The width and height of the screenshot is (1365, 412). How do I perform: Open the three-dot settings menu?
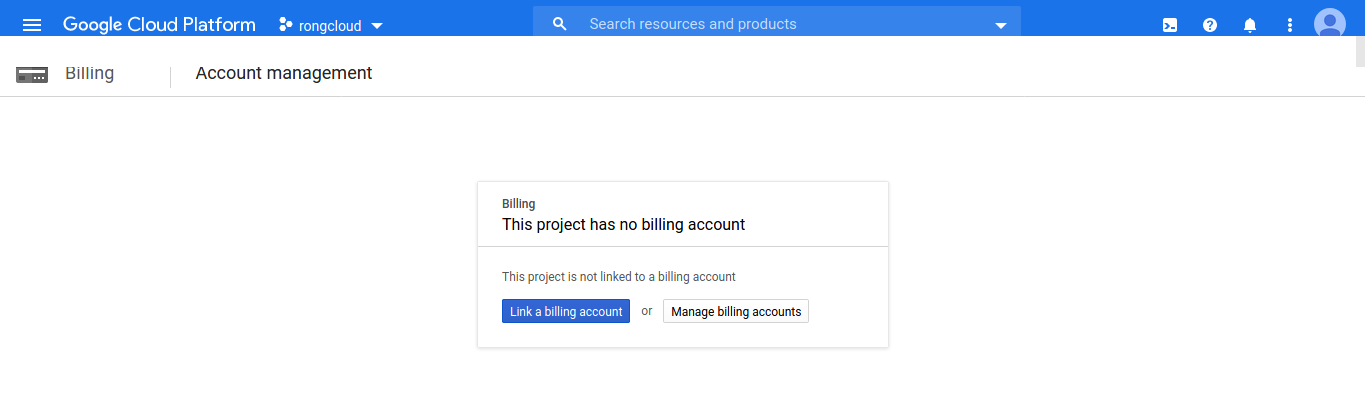[x=1290, y=25]
